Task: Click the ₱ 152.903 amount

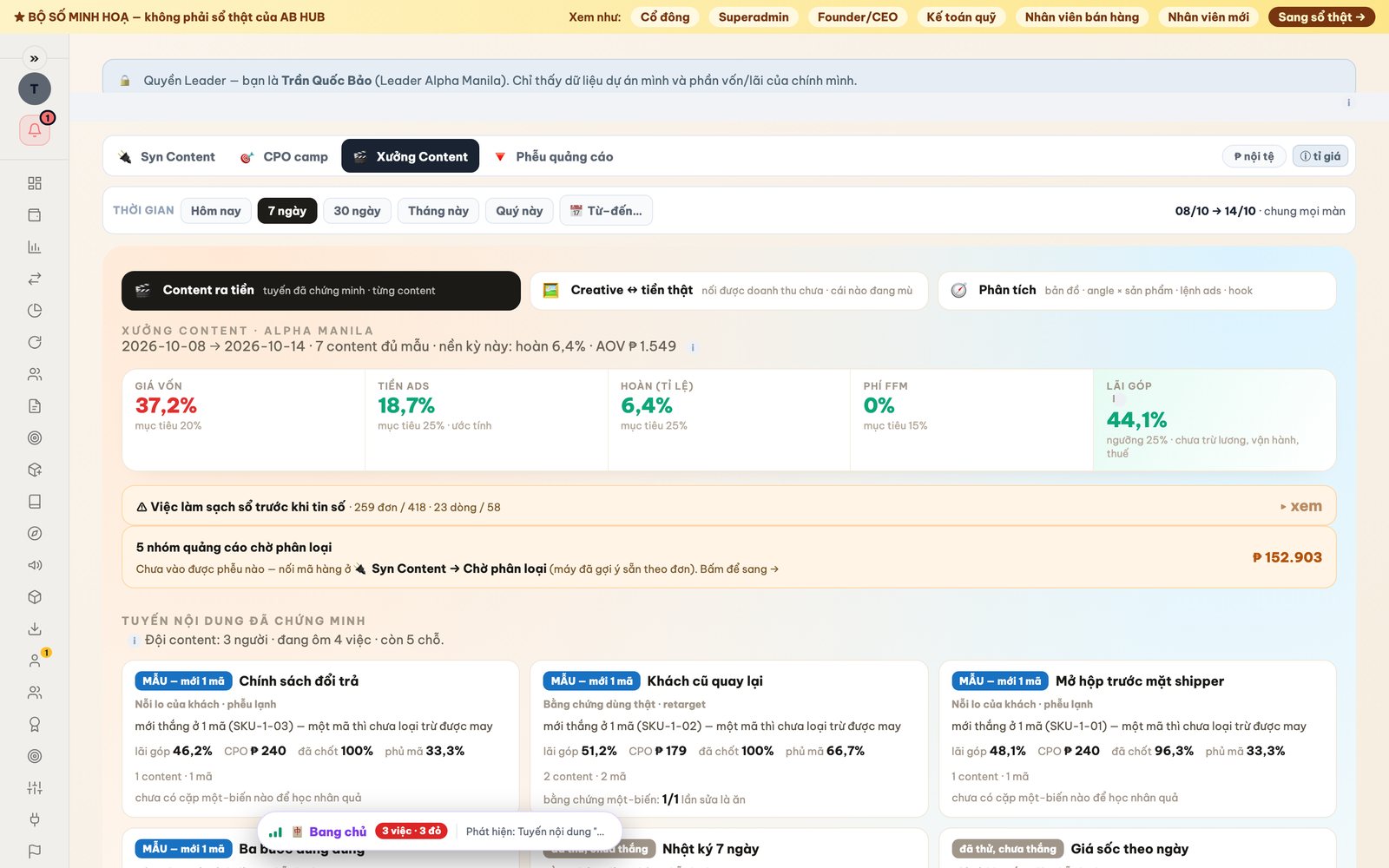Action: tap(1287, 557)
